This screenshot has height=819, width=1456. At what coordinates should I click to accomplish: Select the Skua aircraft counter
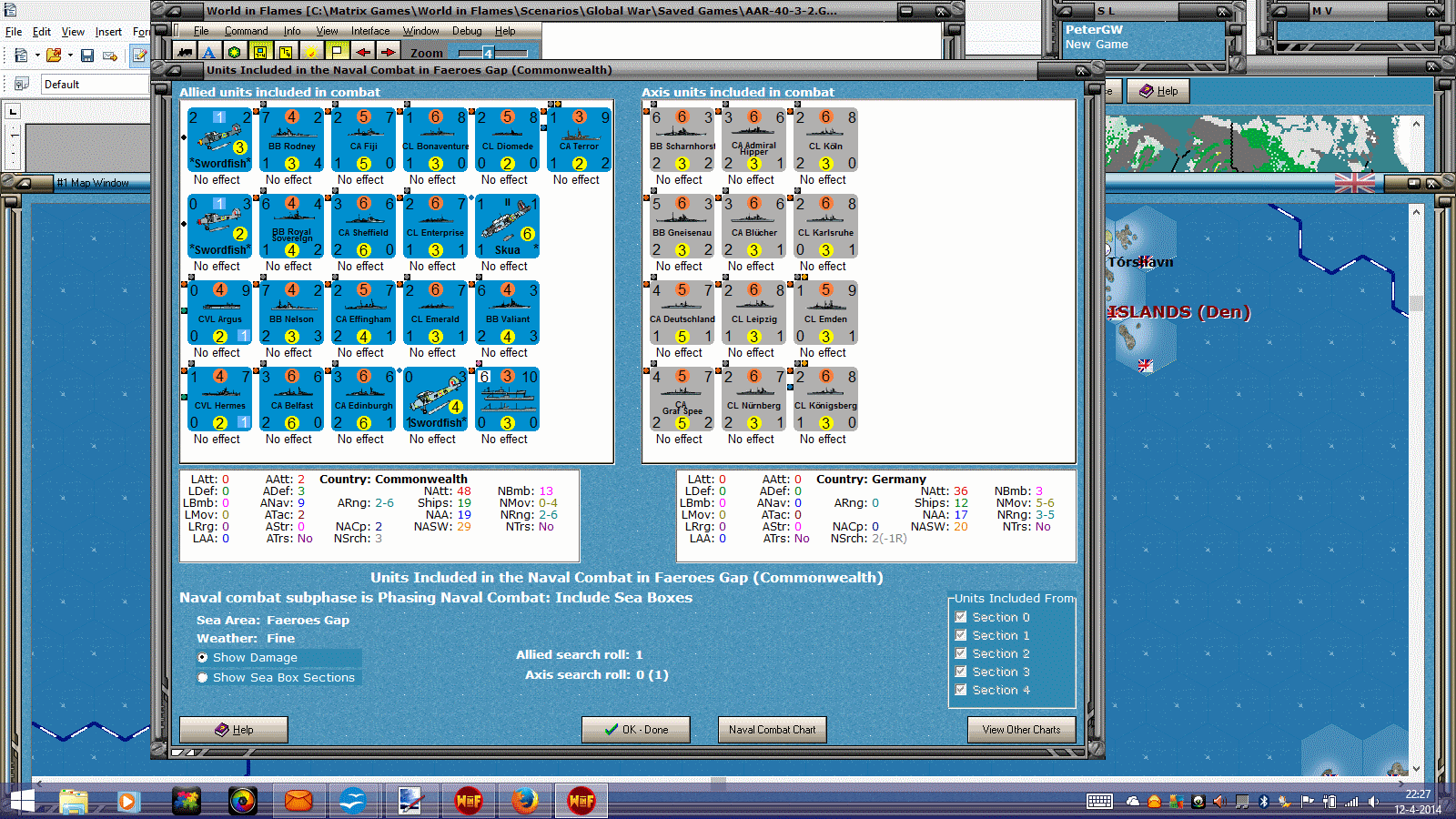pyautogui.click(x=508, y=227)
